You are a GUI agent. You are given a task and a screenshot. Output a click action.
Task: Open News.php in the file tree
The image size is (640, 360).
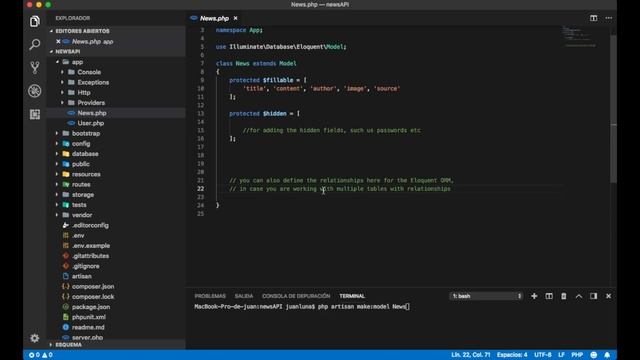tap(92, 113)
